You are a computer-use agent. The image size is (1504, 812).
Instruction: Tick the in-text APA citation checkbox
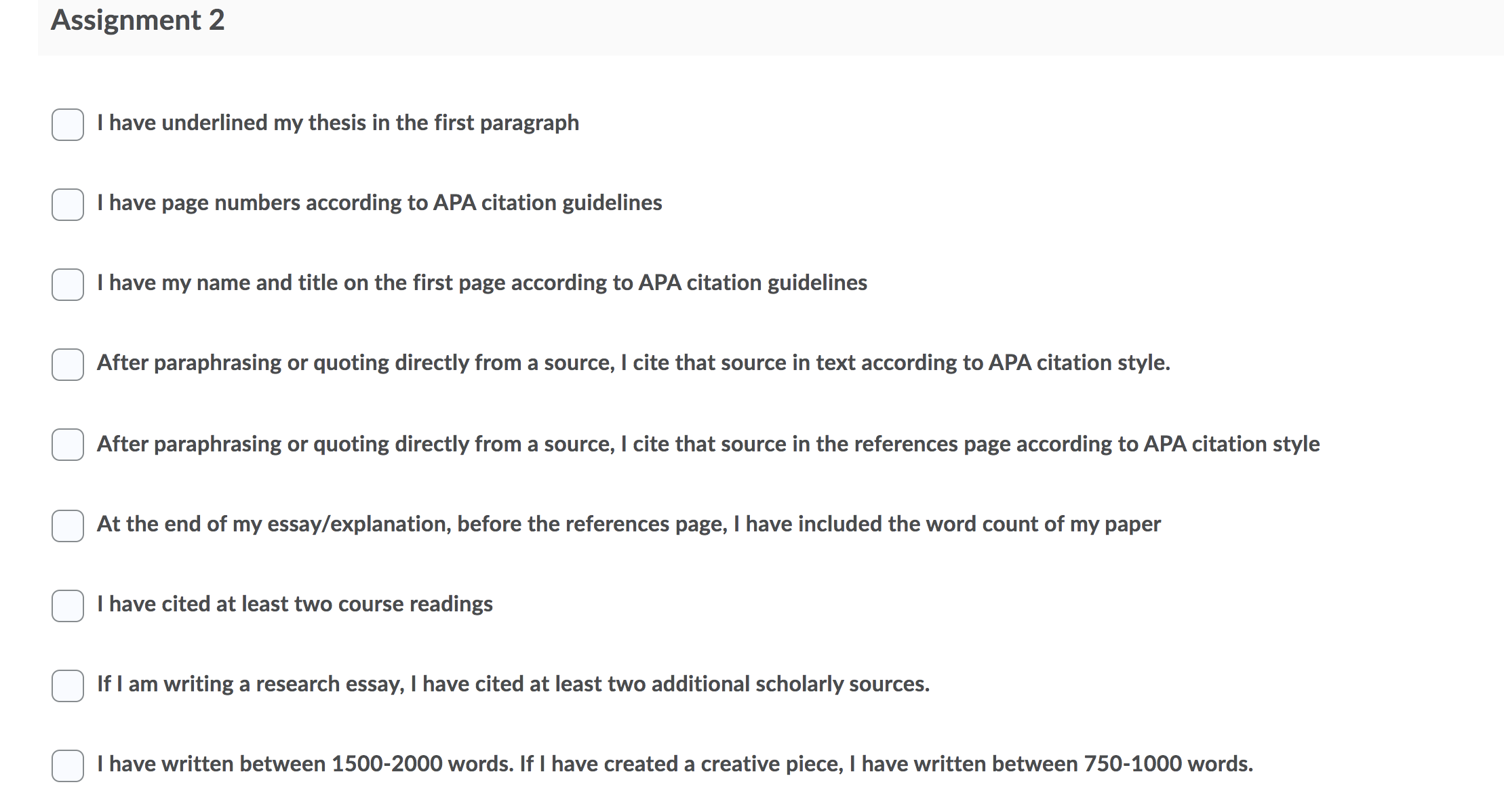click(68, 365)
